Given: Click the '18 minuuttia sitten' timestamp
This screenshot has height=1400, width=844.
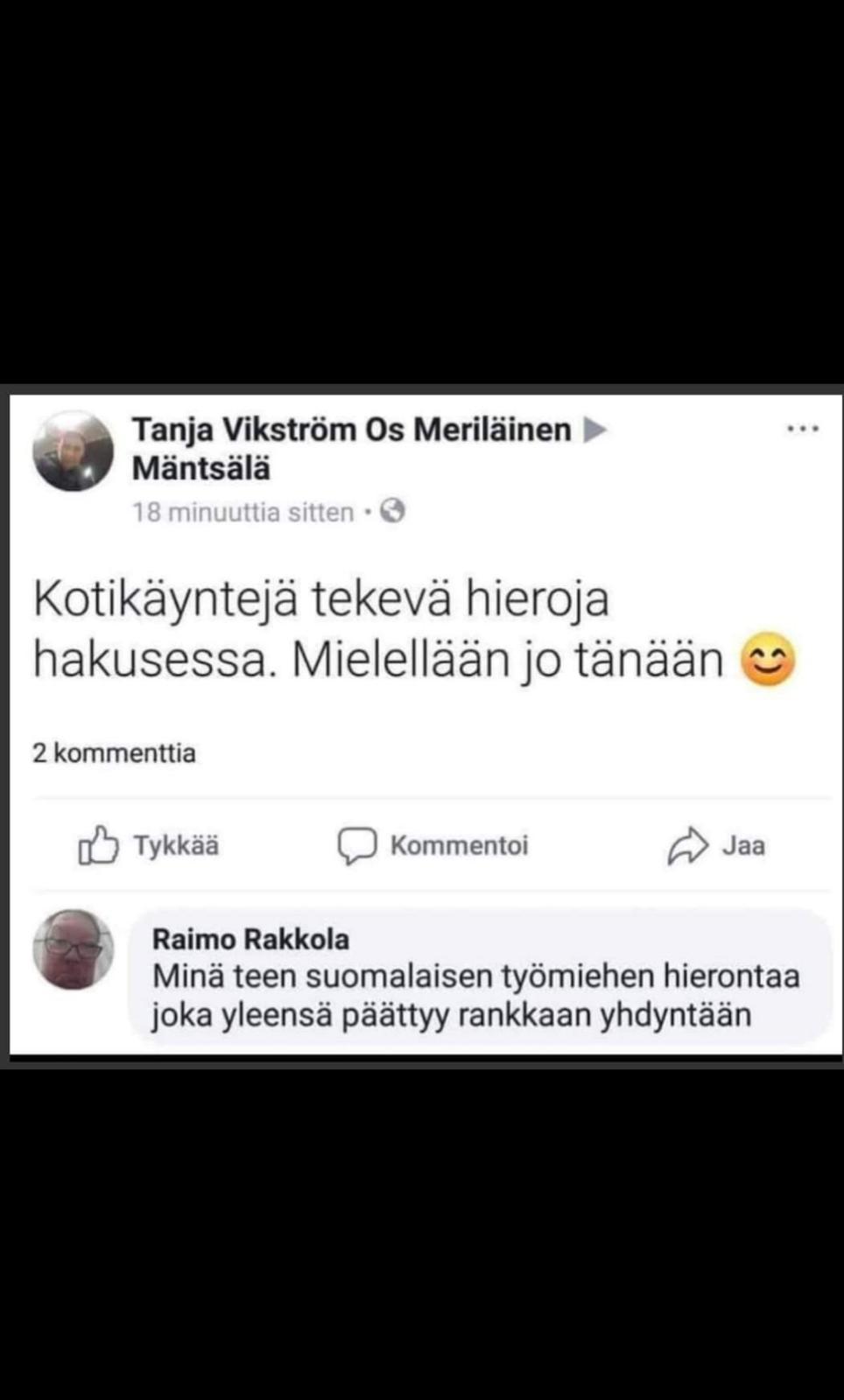Looking at the screenshot, I should click(243, 512).
